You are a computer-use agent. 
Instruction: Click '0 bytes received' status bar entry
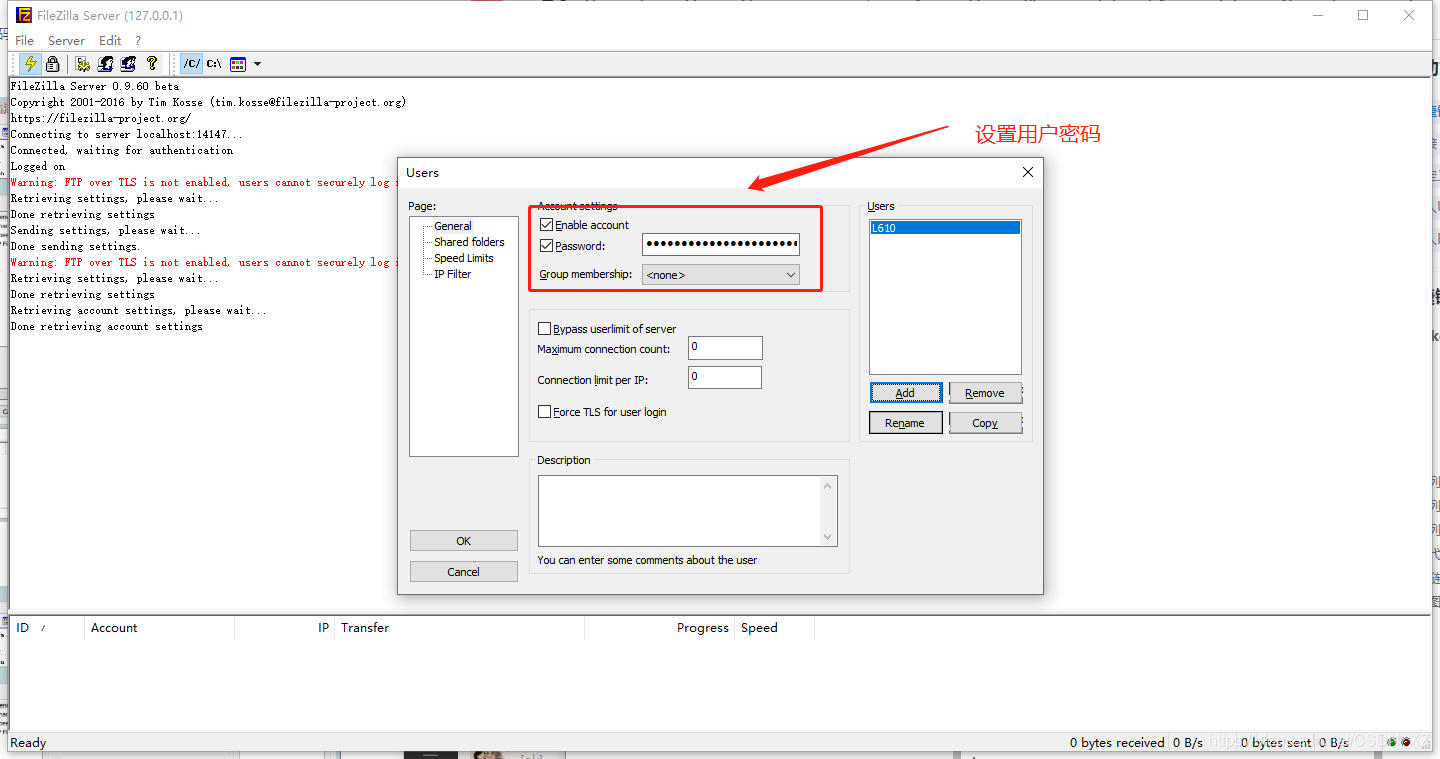click(x=1117, y=743)
